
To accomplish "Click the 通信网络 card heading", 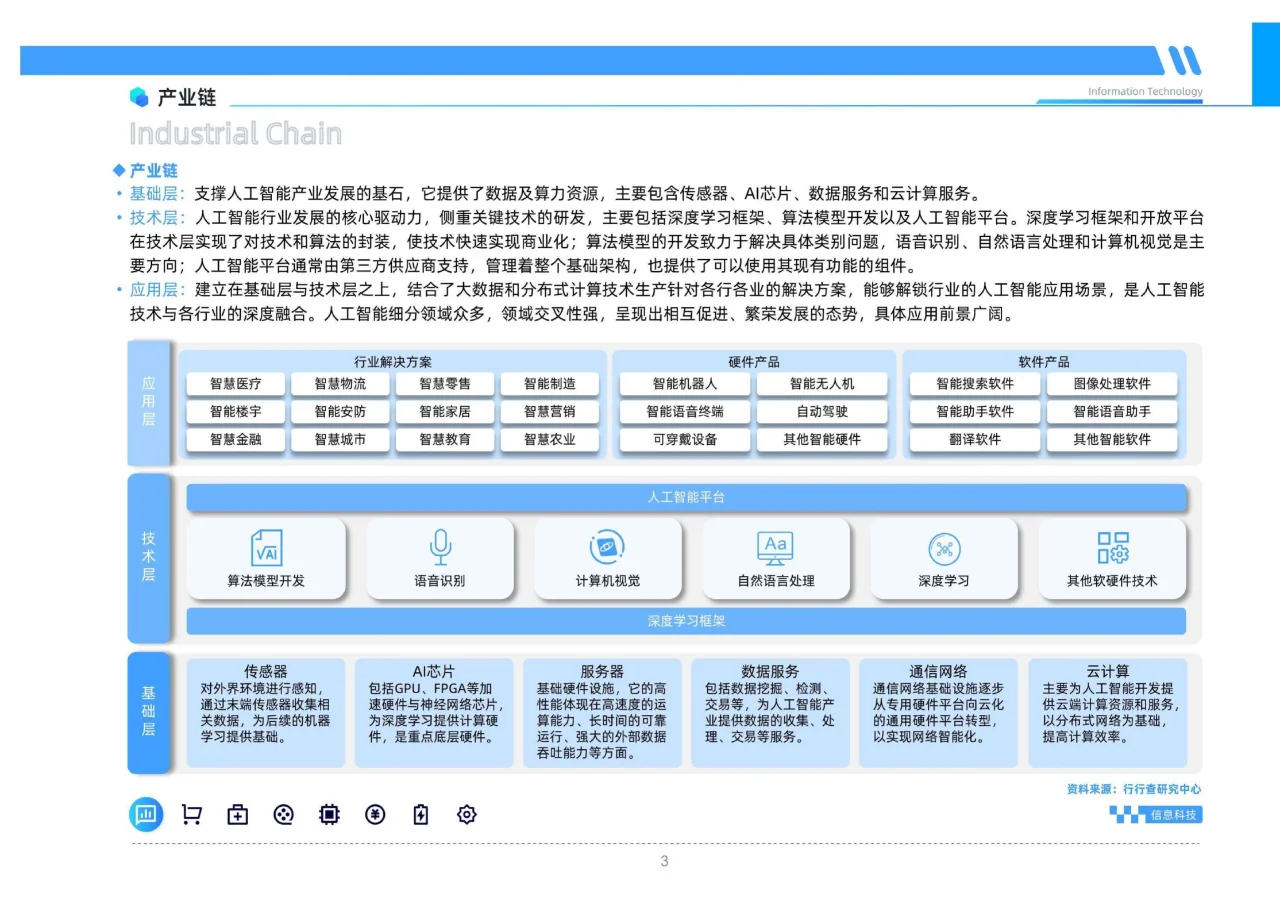I will click(x=938, y=672).
